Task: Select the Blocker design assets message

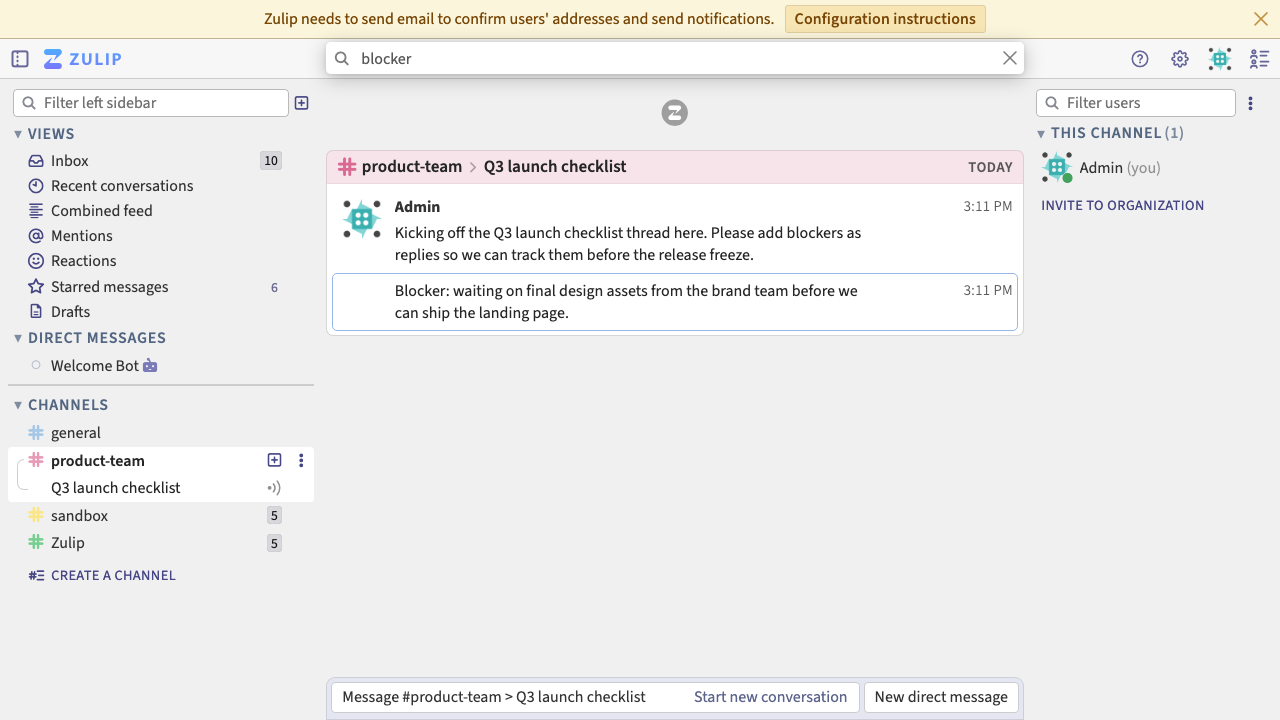Action: [675, 302]
